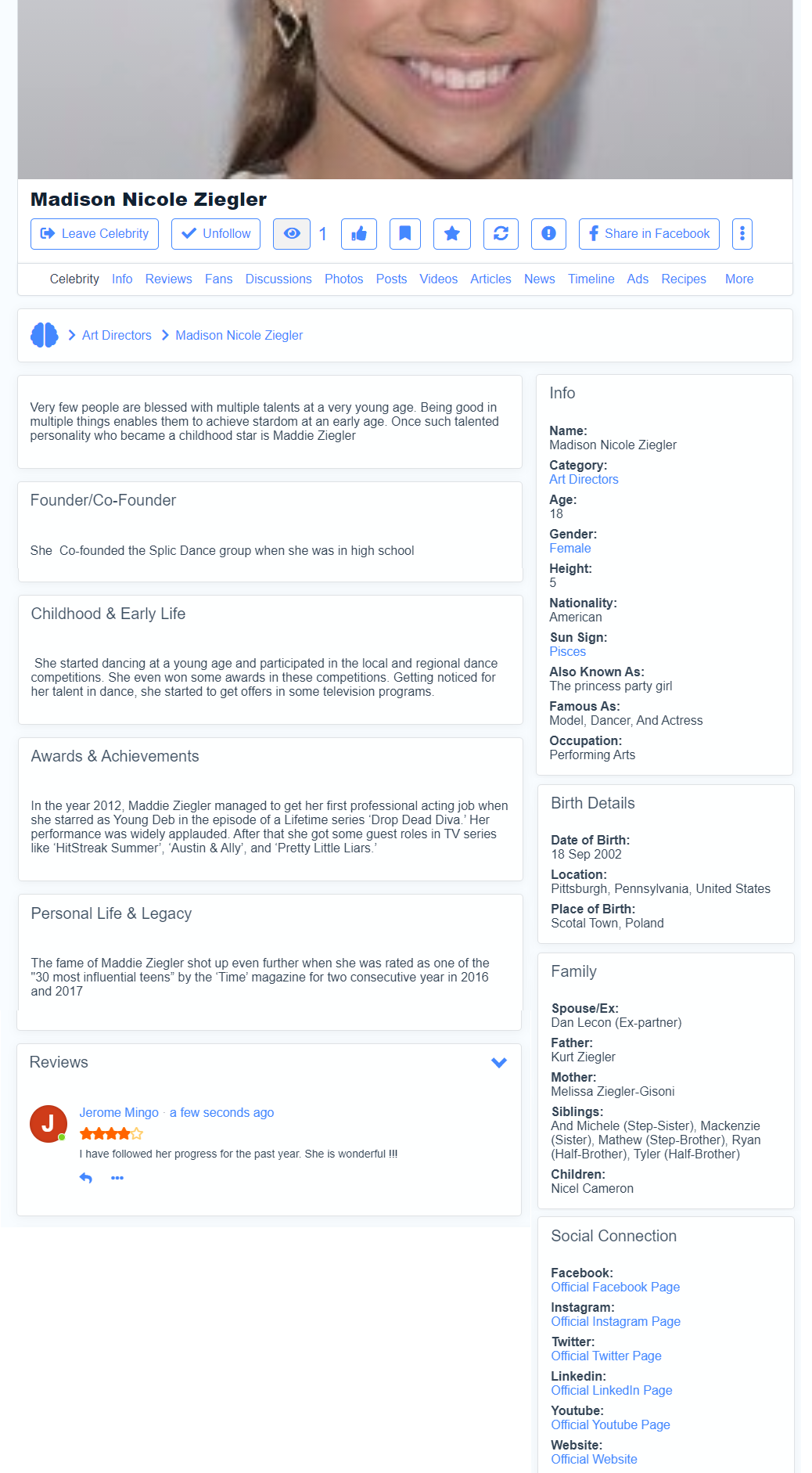Click Share in Facebook button
This screenshot has width=812, height=1473.
pos(649,234)
